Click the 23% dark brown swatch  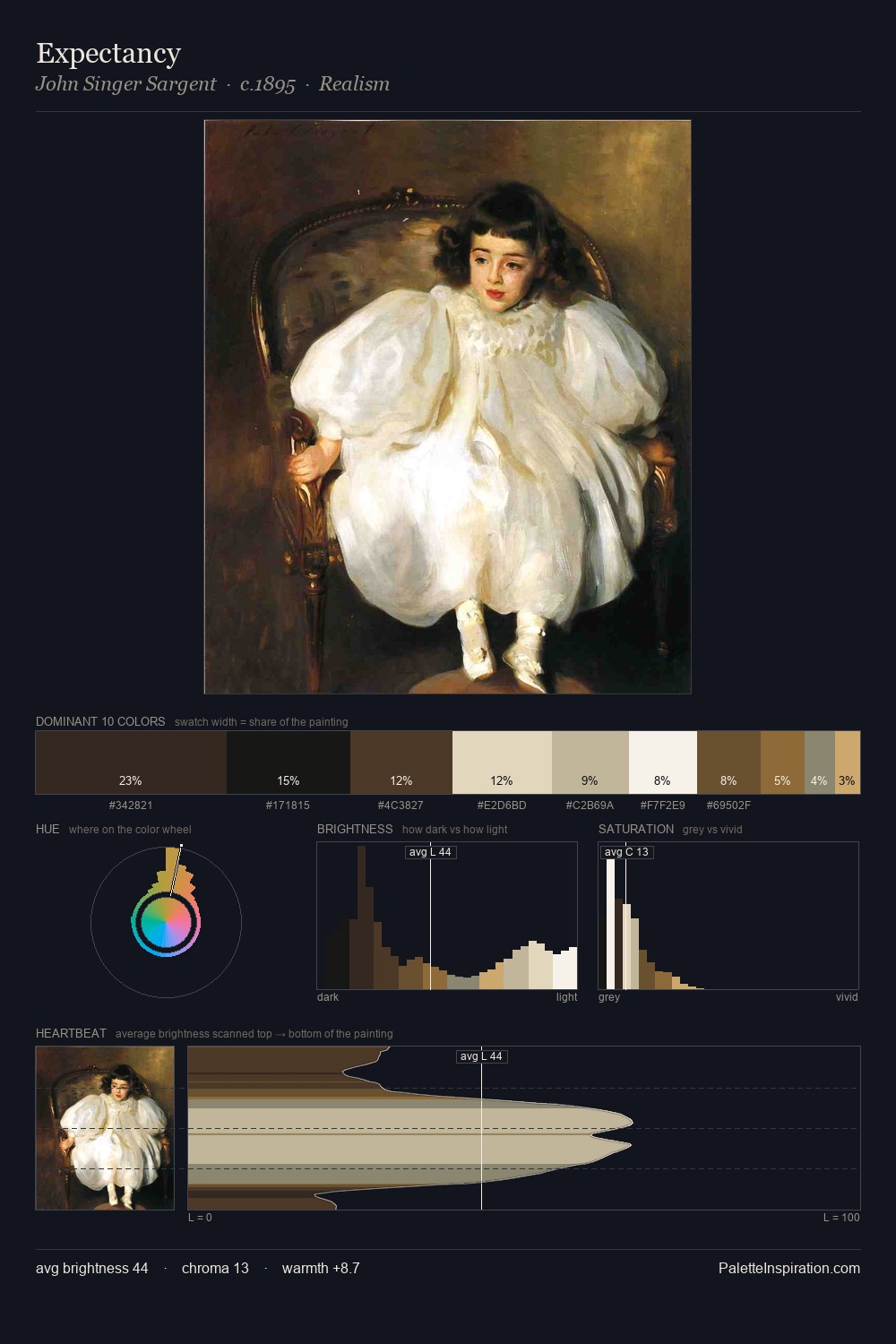coord(131,762)
